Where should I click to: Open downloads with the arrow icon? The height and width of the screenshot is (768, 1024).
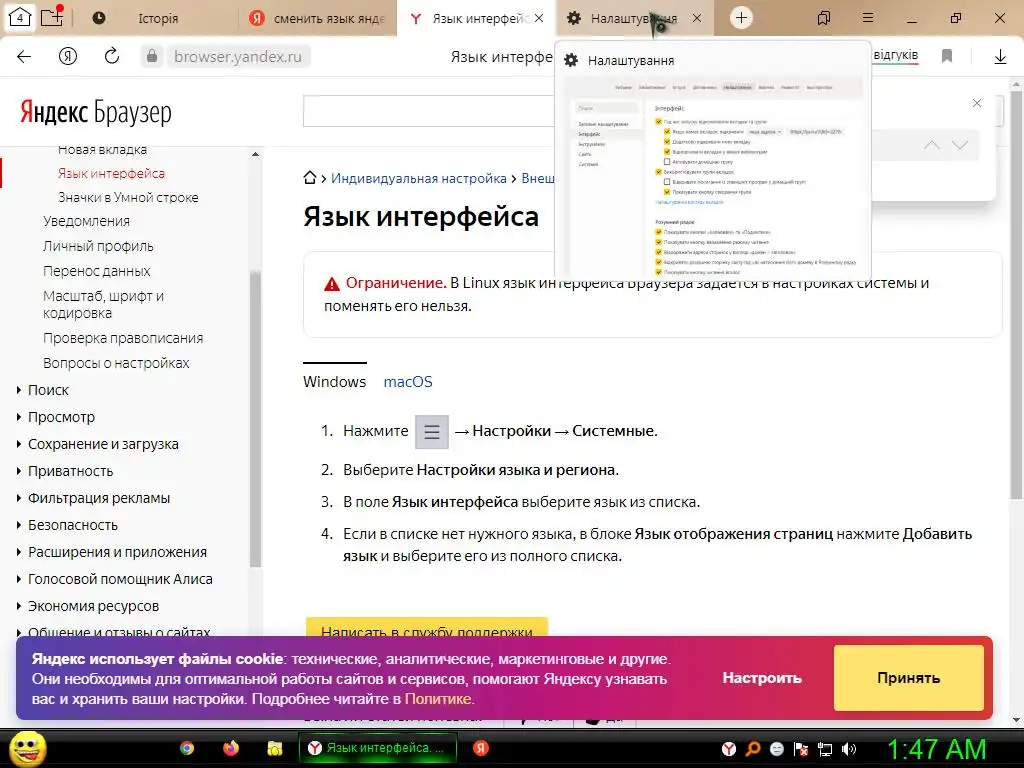[x=1000, y=57]
